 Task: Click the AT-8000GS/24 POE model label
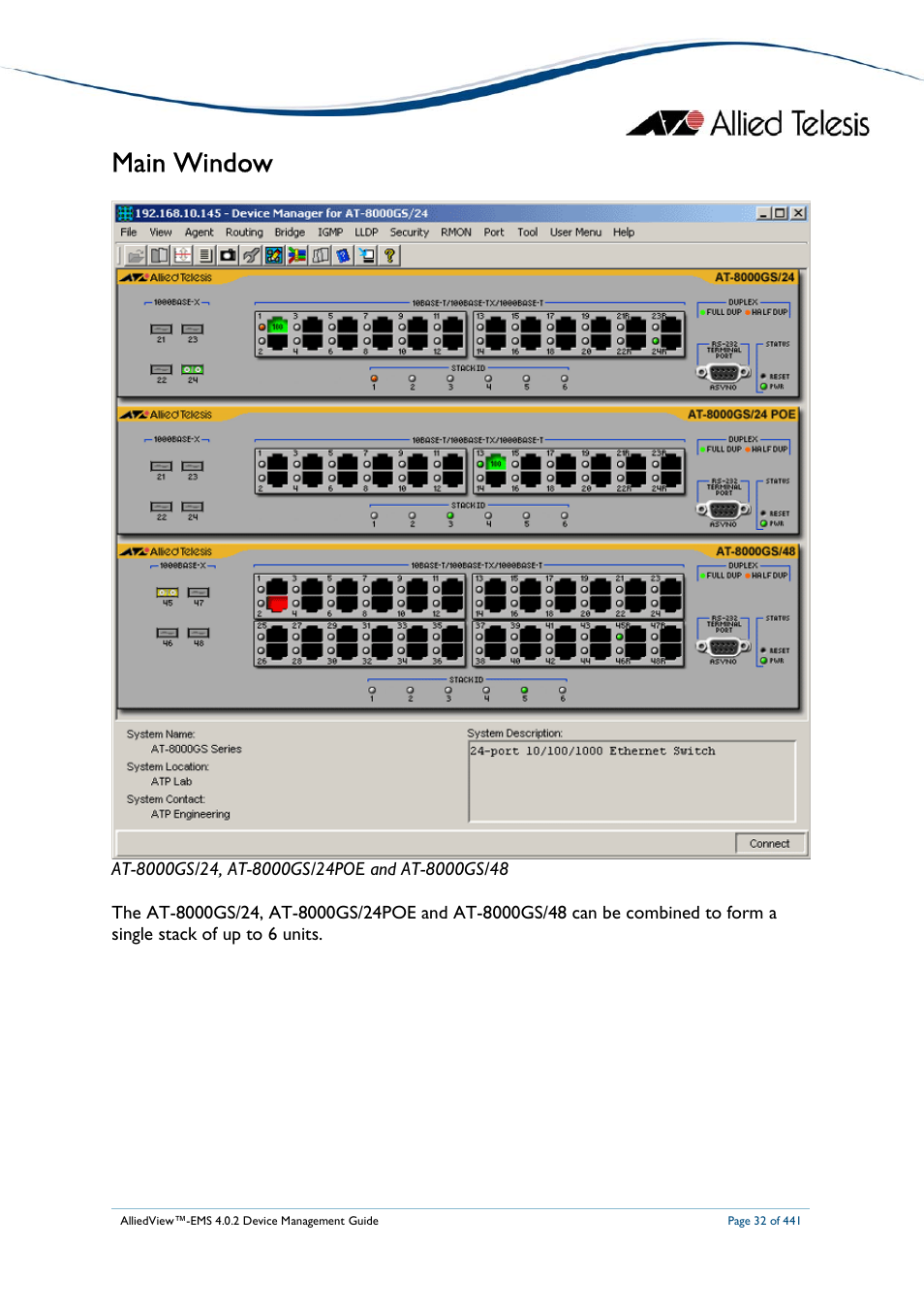pos(742,415)
